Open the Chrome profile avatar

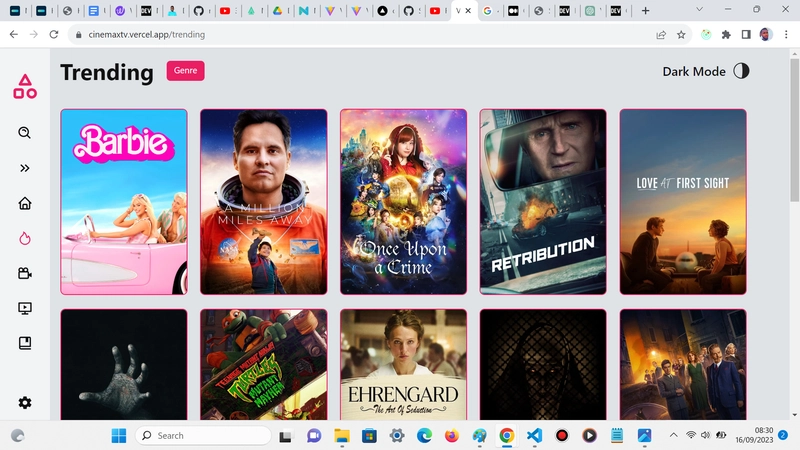(765, 34)
